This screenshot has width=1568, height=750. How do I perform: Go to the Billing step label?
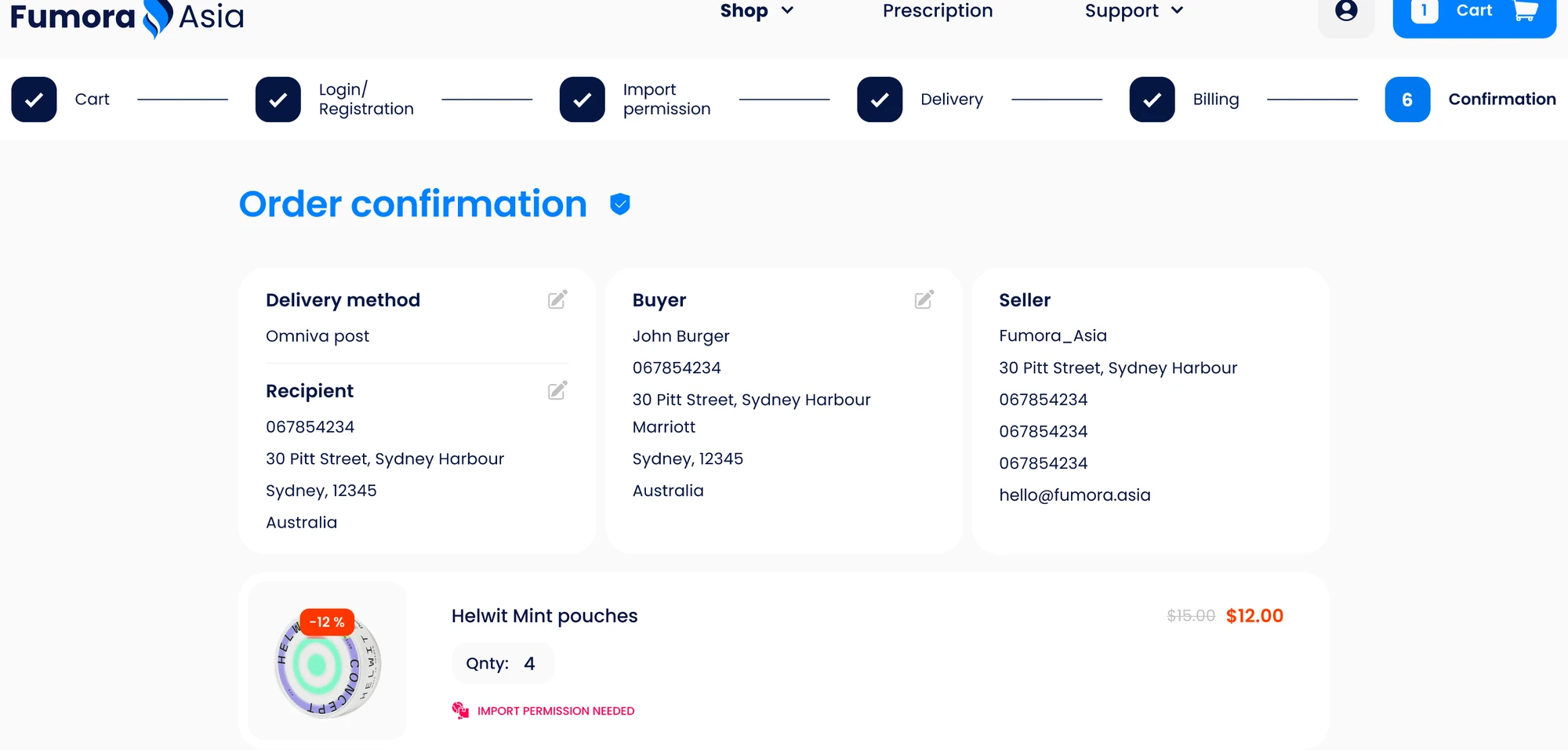pyautogui.click(x=1216, y=100)
